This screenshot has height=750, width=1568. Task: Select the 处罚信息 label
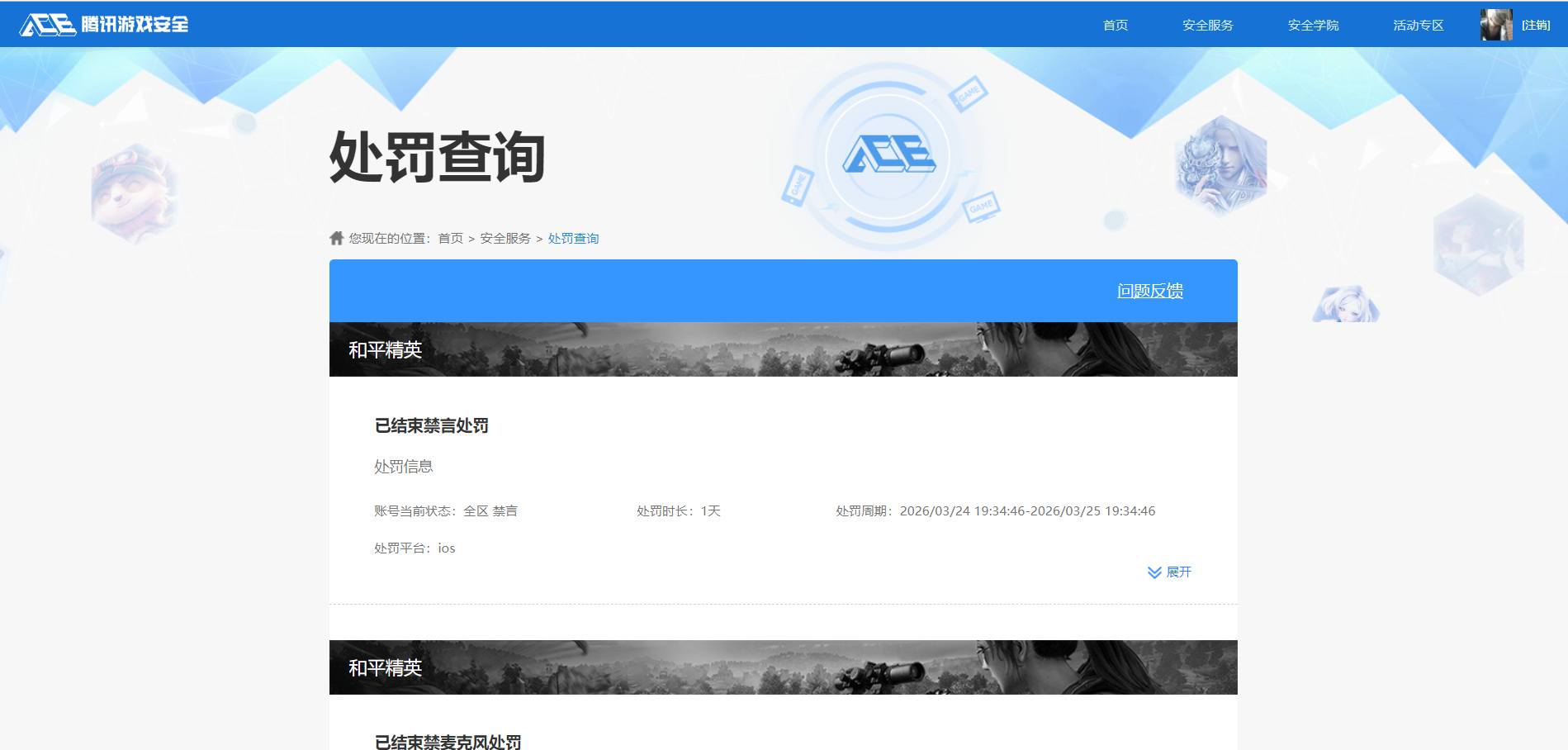coord(404,466)
